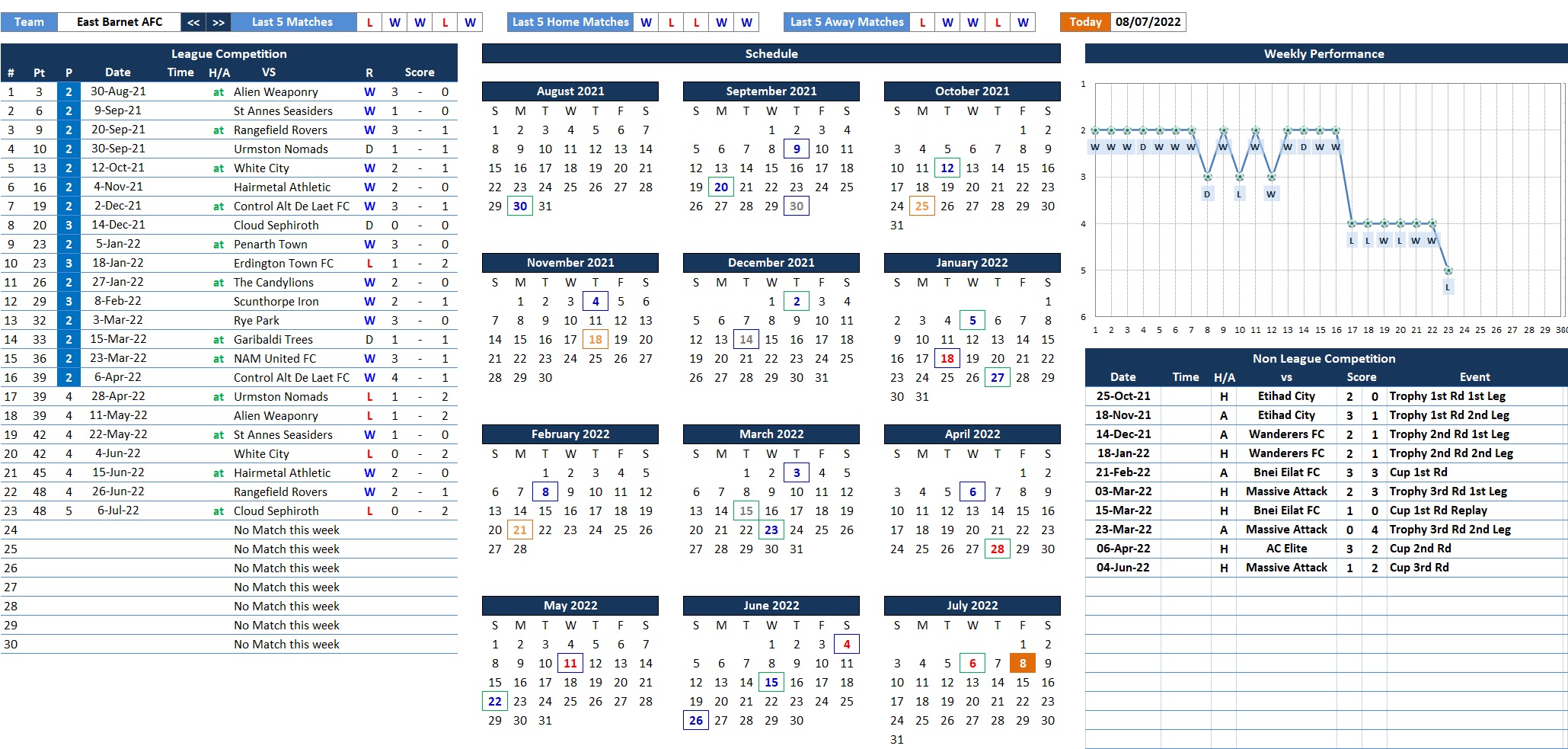The width and height of the screenshot is (1568, 749).
Task: Select highlighted 8 in July 2022 calendar
Action: pos(1022,663)
